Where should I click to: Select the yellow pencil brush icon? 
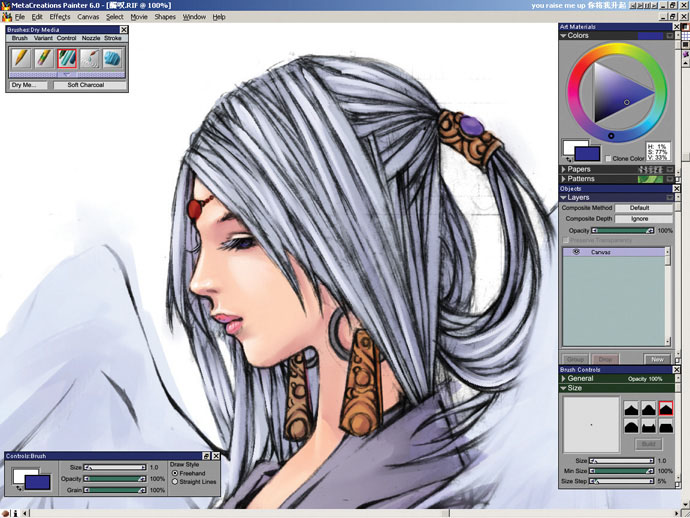pos(21,59)
